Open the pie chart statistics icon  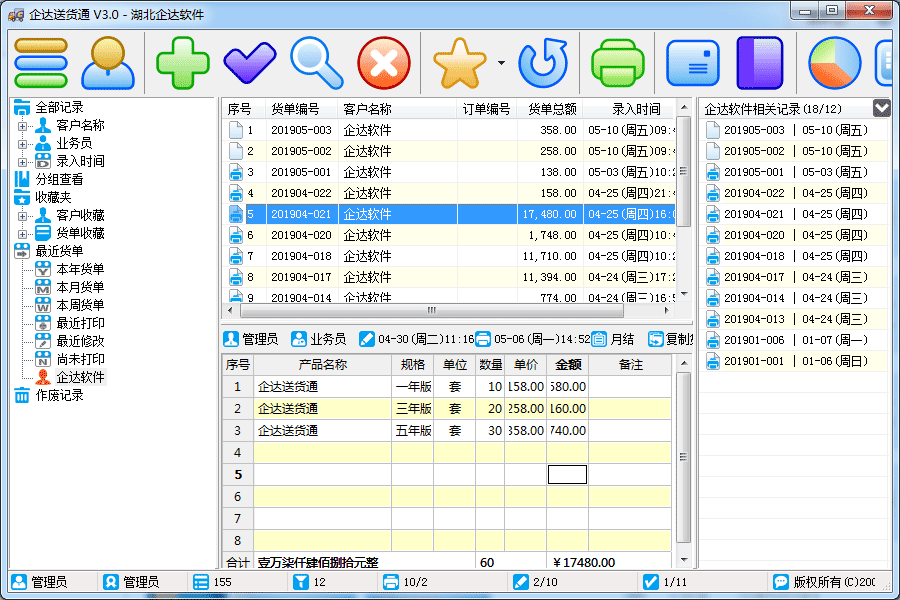pos(835,63)
